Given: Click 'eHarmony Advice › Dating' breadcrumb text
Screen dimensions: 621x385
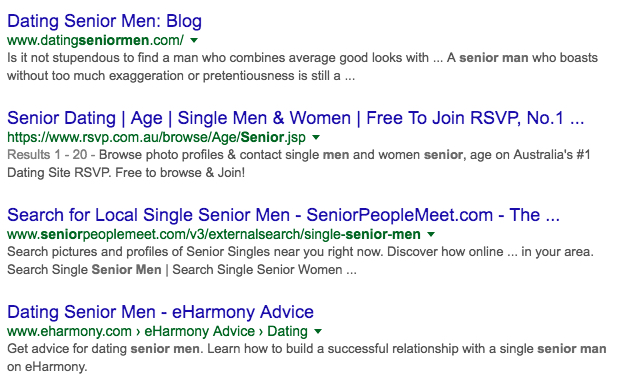Looking at the screenshot, I should coord(226,331).
